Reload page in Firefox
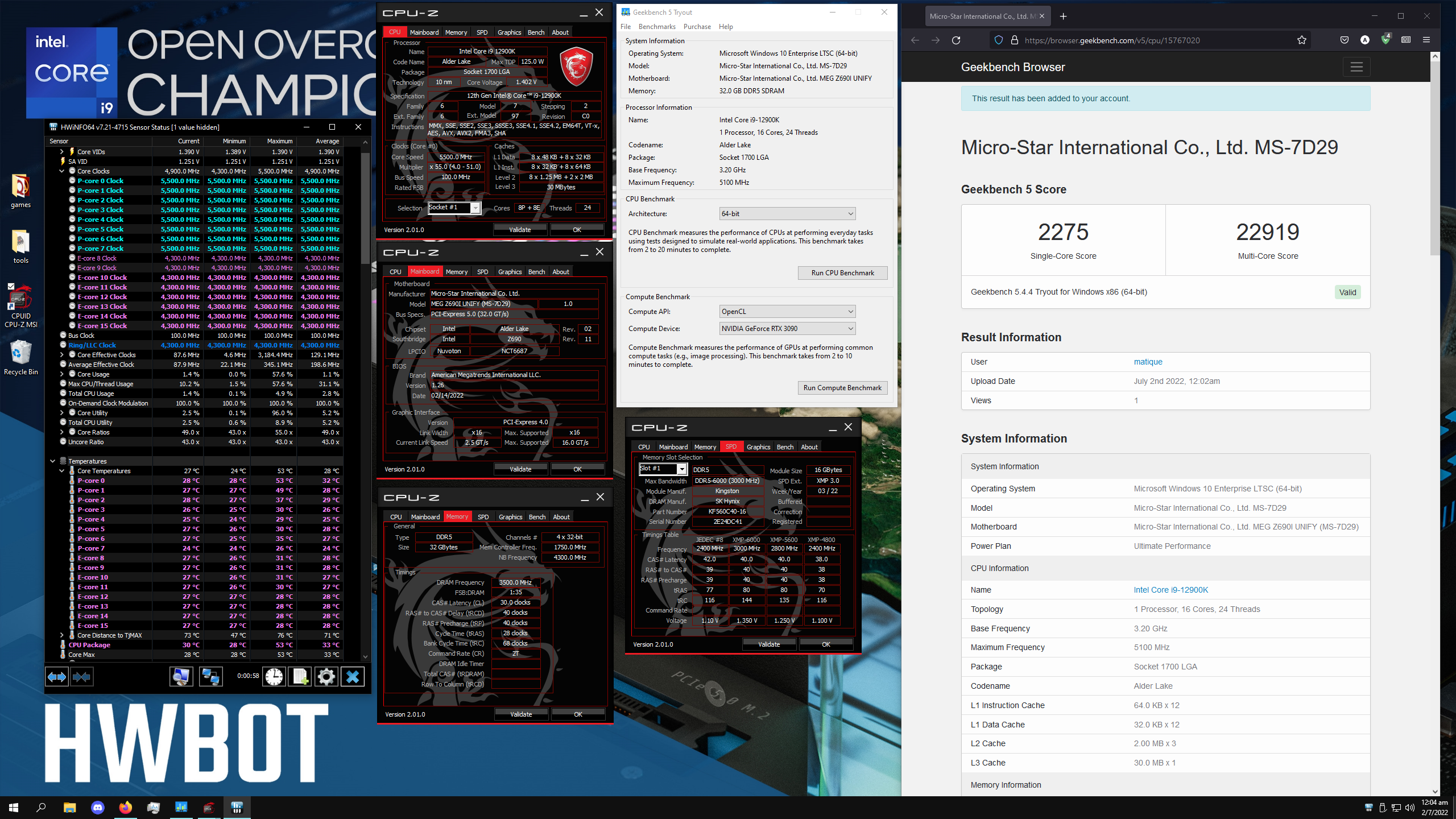This screenshot has width=1456, height=819. point(956,40)
